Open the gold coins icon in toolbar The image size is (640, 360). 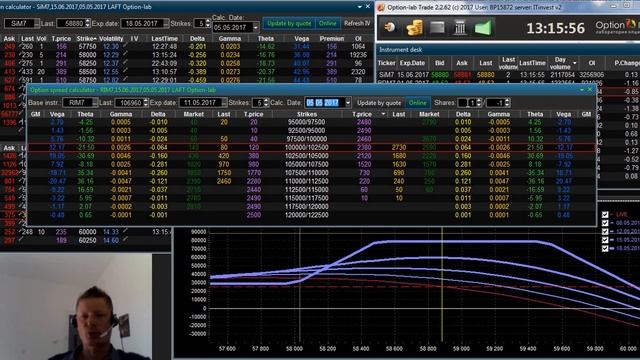click(414, 28)
